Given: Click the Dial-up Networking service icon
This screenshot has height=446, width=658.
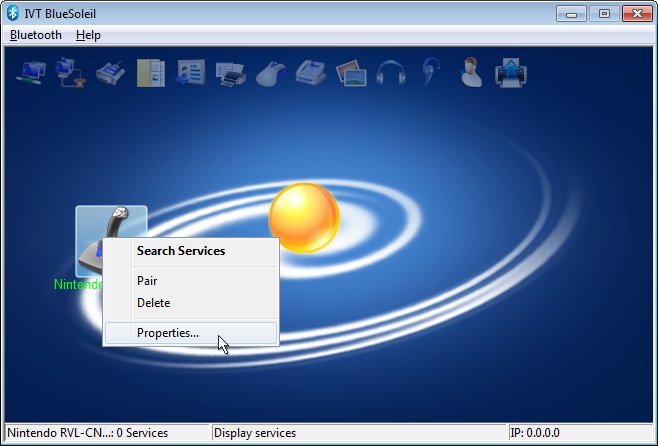Looking at the screenshot, I should point(70,73).
